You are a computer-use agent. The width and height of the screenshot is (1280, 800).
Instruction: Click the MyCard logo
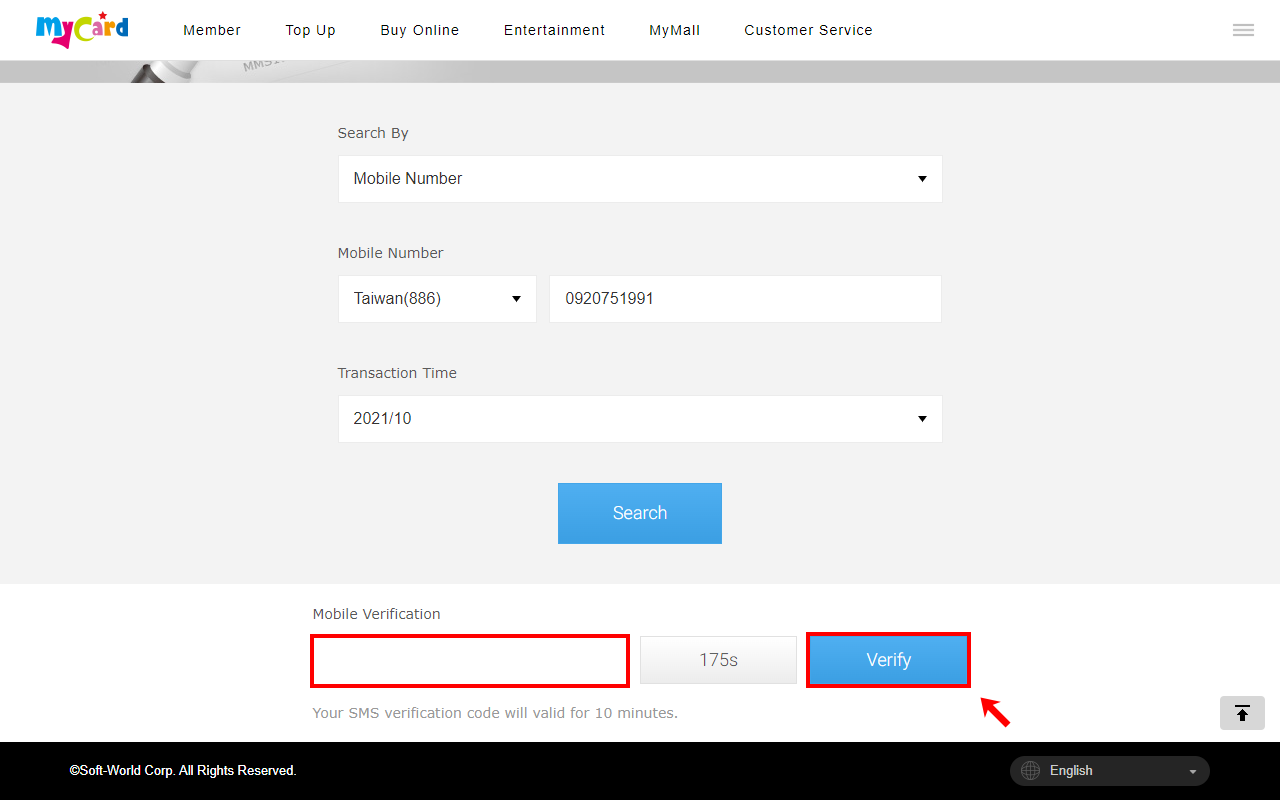[x=82, y=30]
